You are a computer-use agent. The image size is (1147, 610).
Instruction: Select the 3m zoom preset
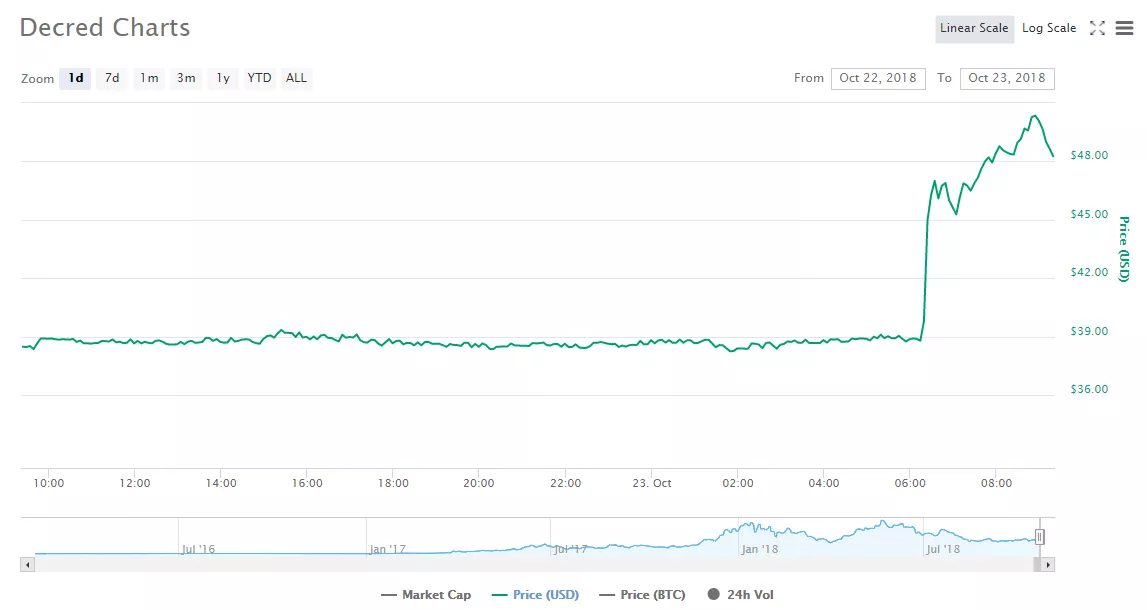185,78
